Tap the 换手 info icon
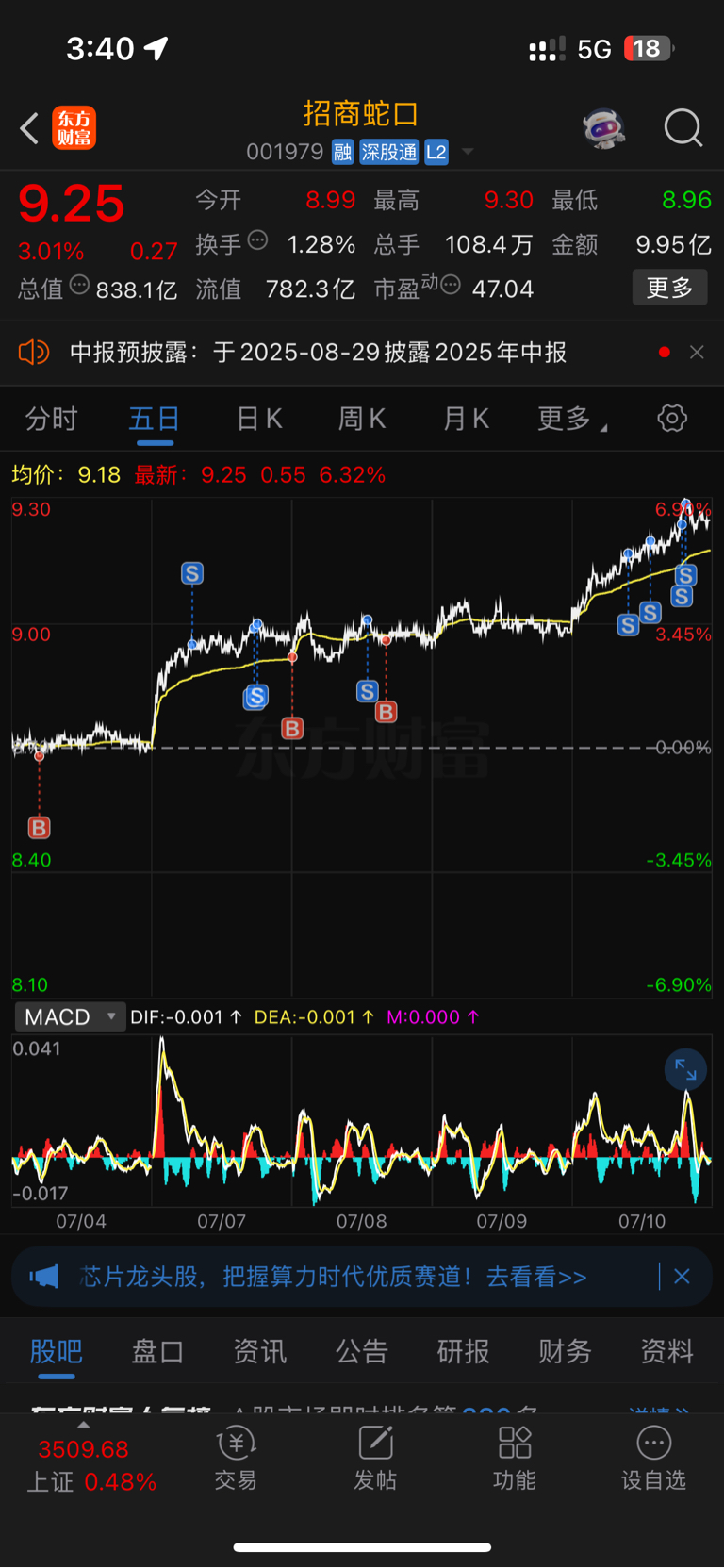This screenshot has width=724, height=1568. tap(257, 240)
